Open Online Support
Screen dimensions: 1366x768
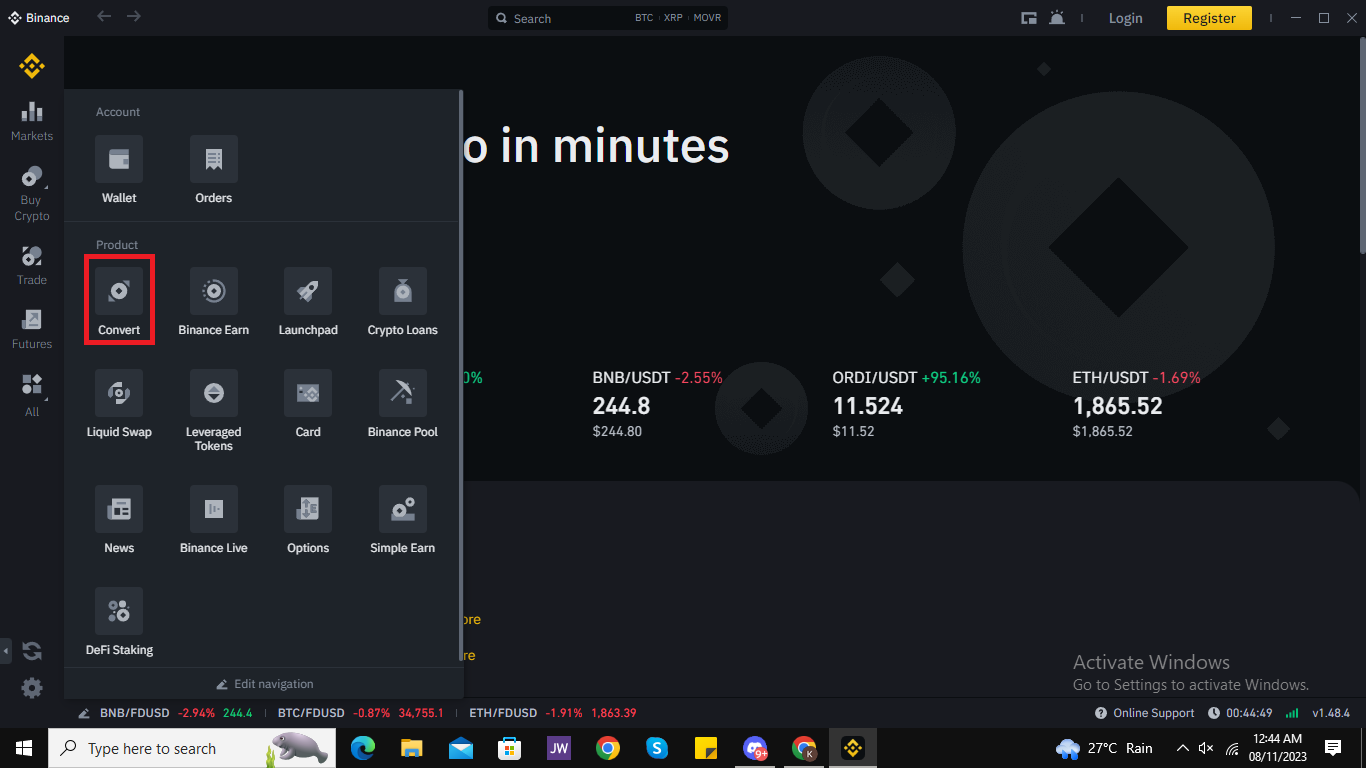coord(1145,713)
